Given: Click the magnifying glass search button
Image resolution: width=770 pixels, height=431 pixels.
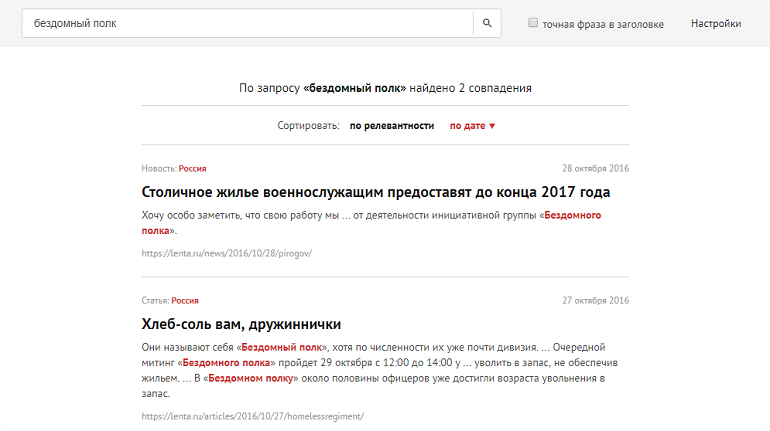Looking at the screenshot, I should click(x=486, y=23).
